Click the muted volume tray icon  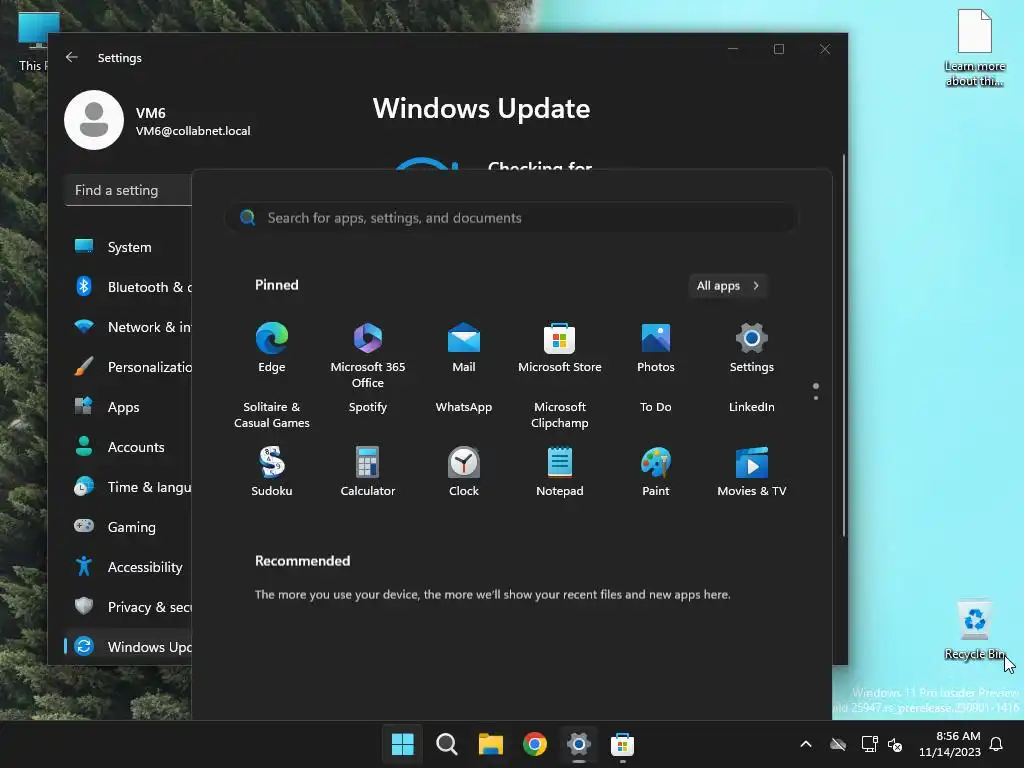tap(895, 744)
